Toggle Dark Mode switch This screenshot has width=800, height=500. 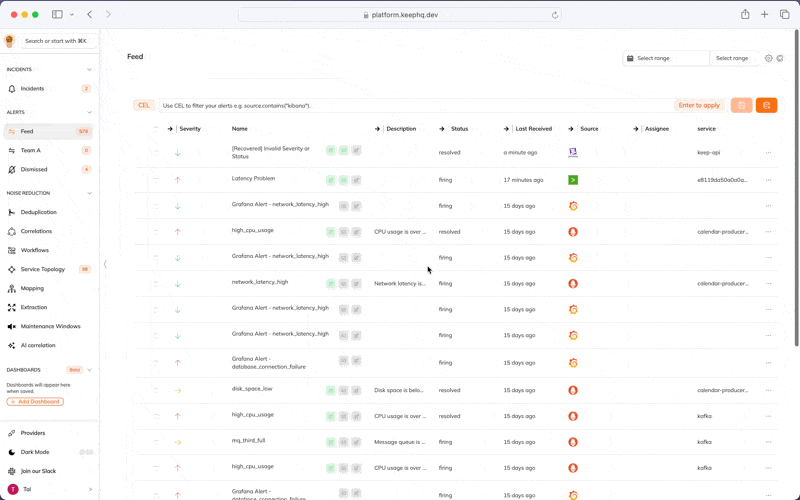coord(86,452)
